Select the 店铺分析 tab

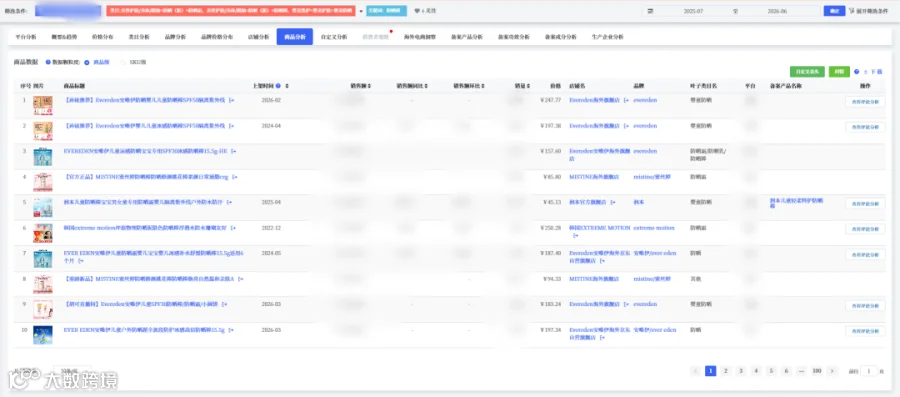[258, 37]
